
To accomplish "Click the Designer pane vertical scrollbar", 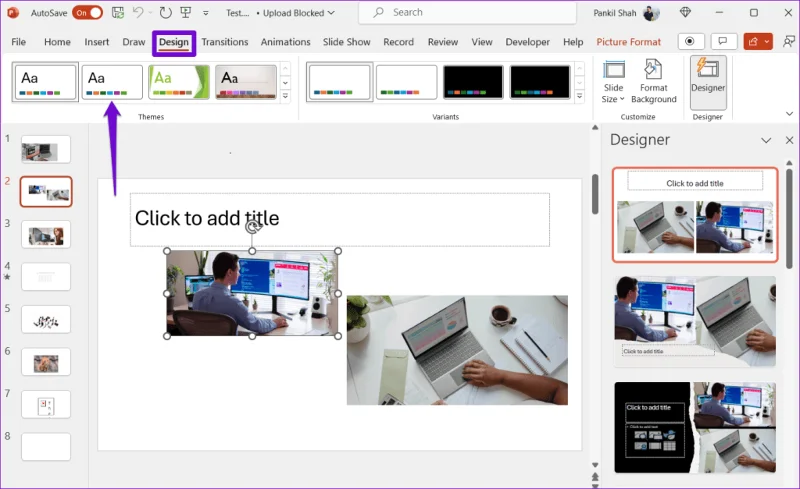I will click(789, 219).
